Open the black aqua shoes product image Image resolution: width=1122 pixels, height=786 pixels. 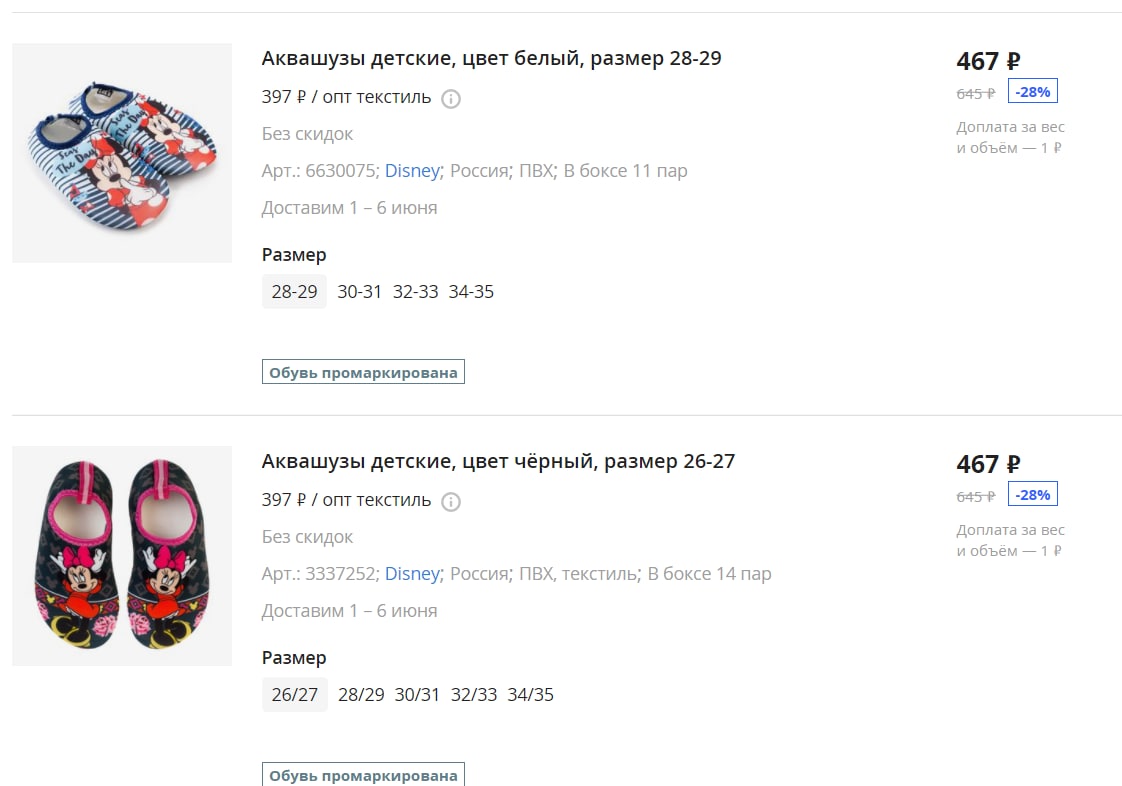[122, 556]
